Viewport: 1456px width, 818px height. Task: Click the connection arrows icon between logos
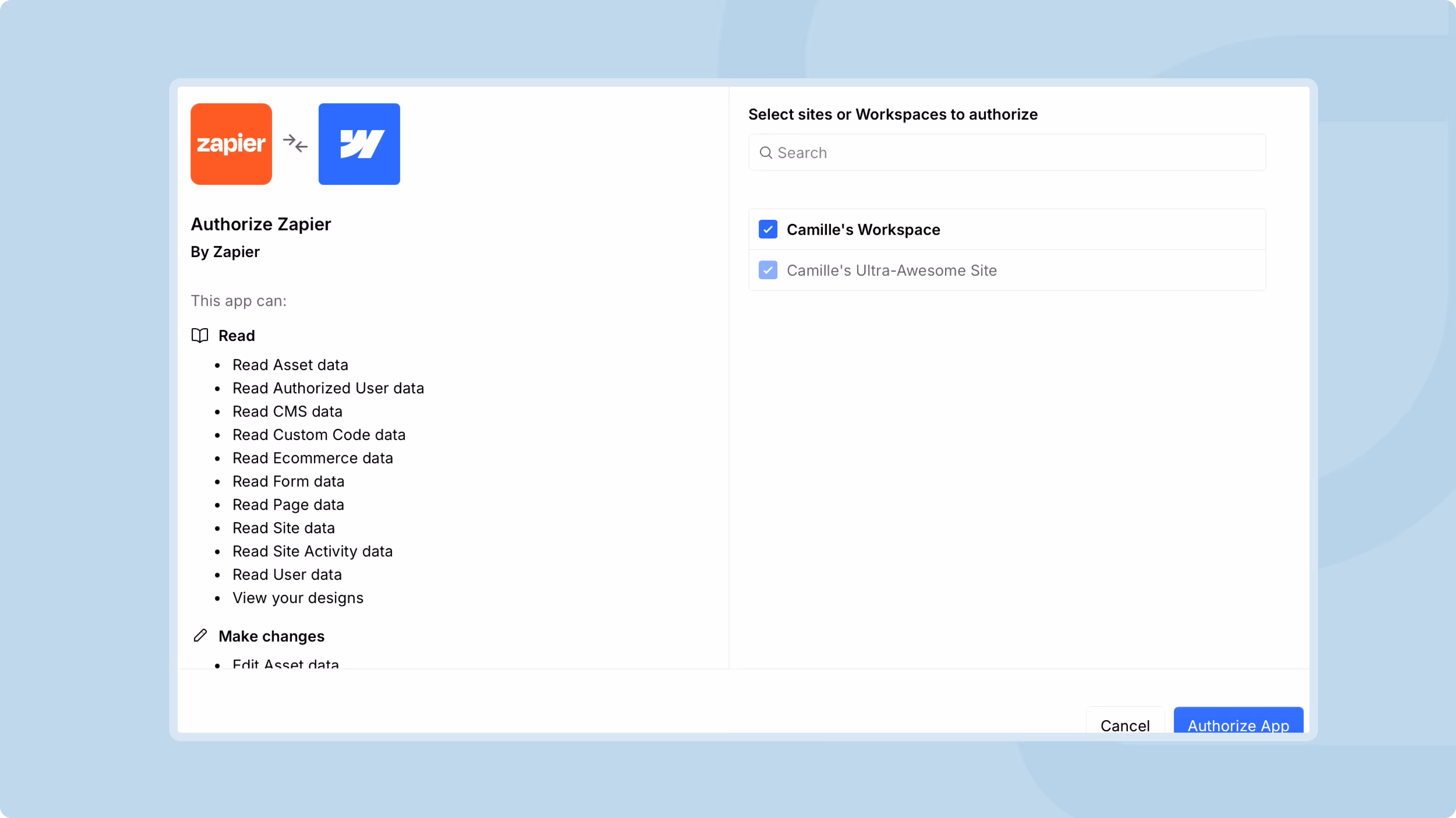295,144
